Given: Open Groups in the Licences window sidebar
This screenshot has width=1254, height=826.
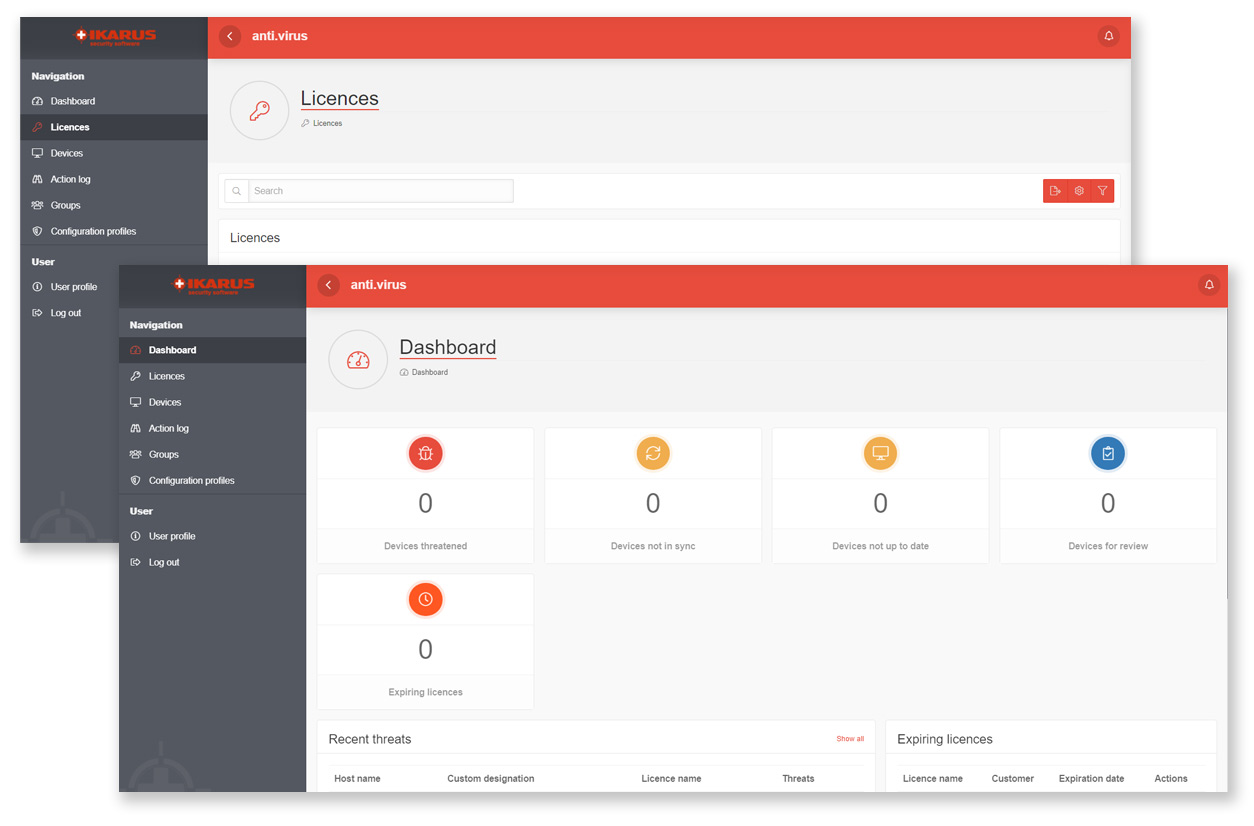Looking at the screenshot, I should pyautogui.click(x=65, y=205).
